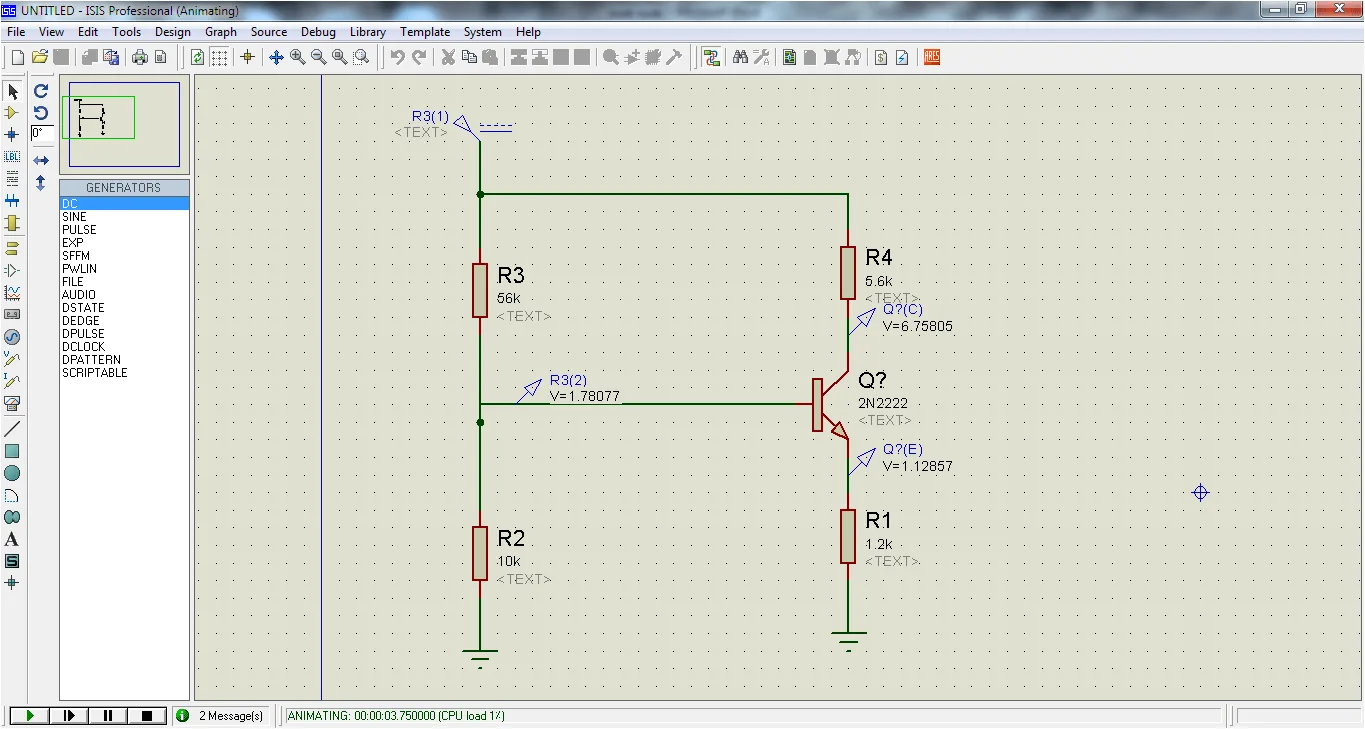This screenshot has height=729, width=1365.
Task: Open the File menu
Action: click(x=16, y=32)
